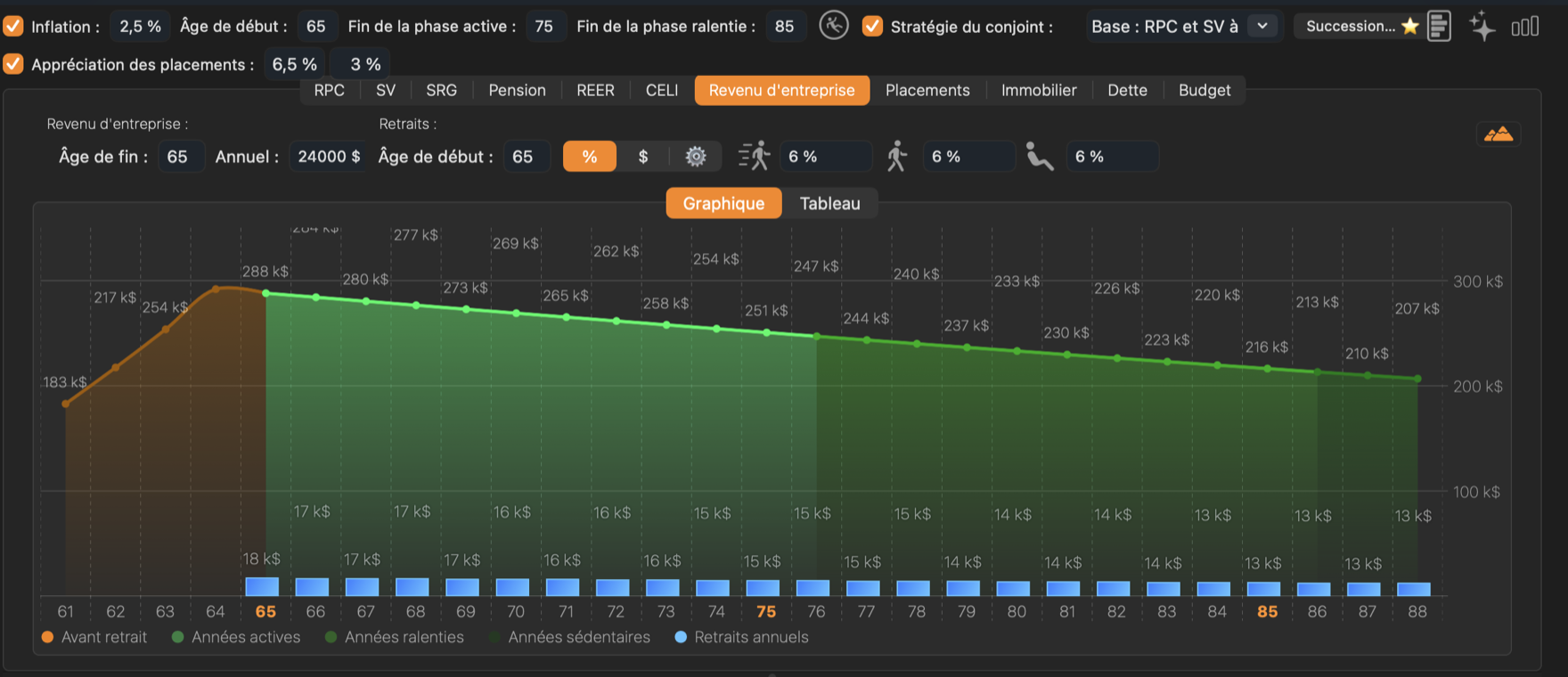Image resolution: width=1568 pixels, height=677 pixels.
Task: Edit Fin de la phase active field
Action: [544, 26]
